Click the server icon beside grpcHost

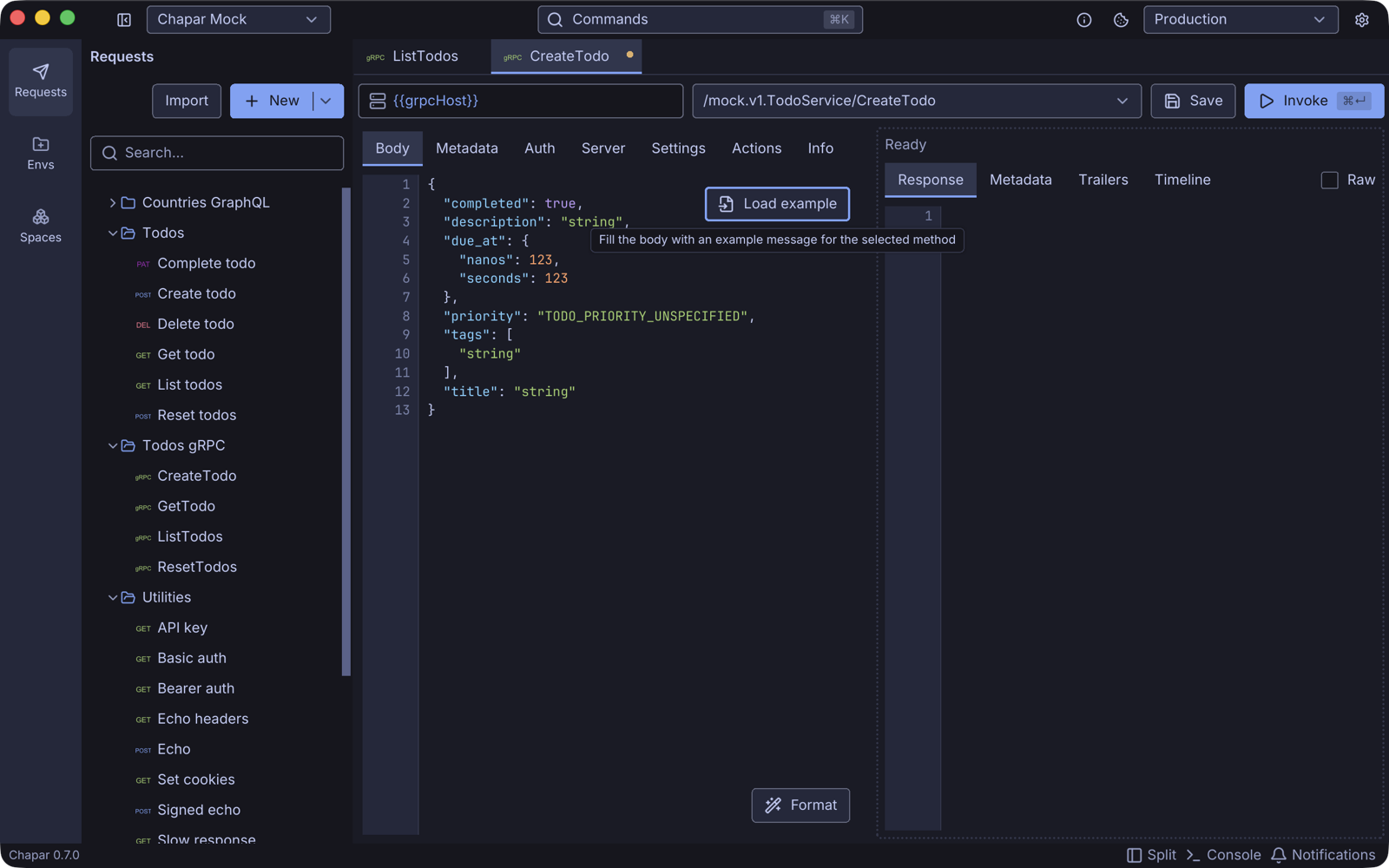(x=378, y=101)
